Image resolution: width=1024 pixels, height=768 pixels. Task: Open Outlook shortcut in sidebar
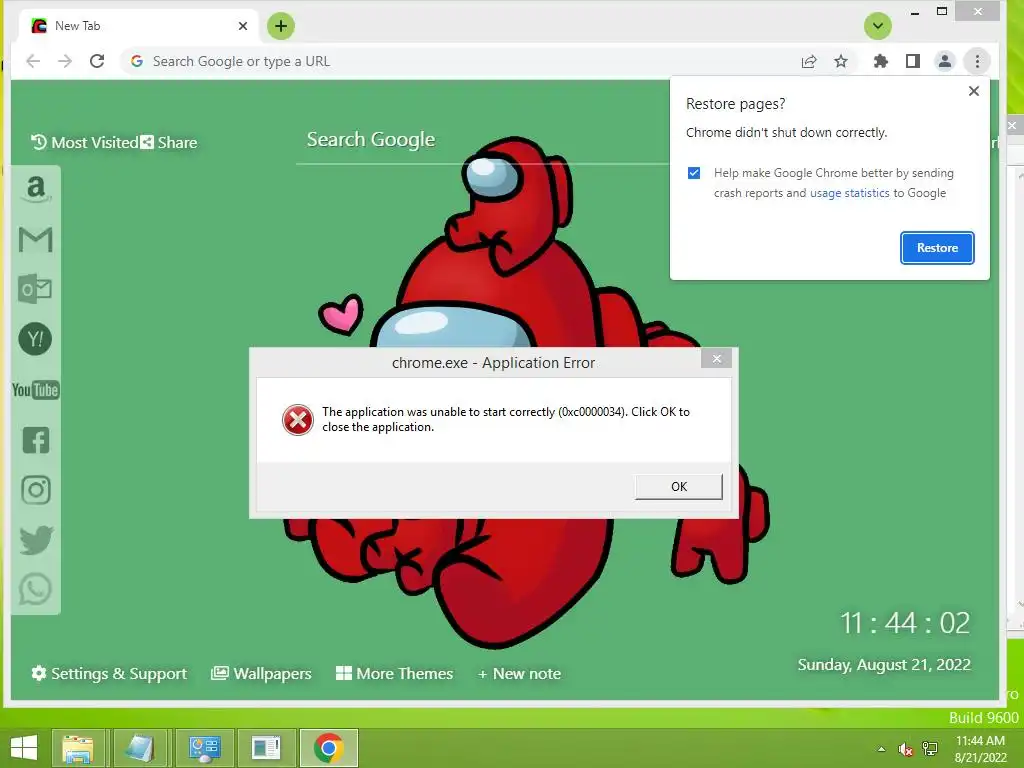pos(35,289)
